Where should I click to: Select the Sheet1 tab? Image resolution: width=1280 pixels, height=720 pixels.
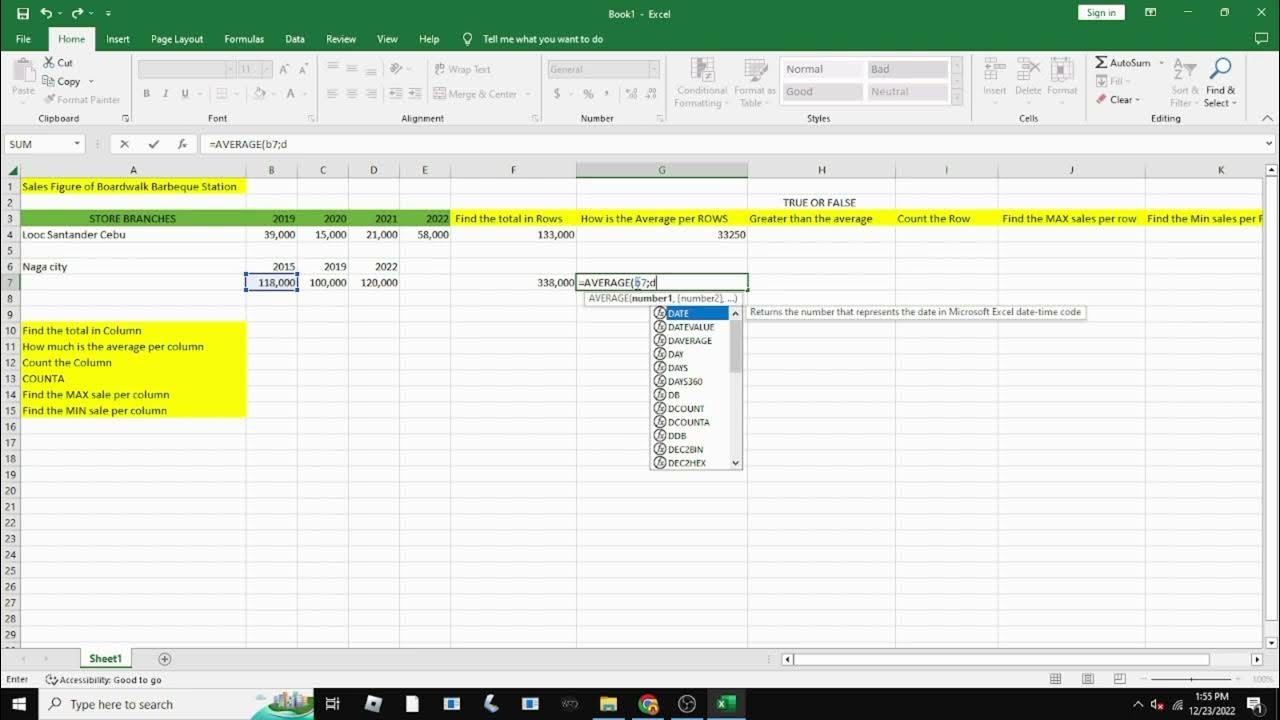[105, 659]
